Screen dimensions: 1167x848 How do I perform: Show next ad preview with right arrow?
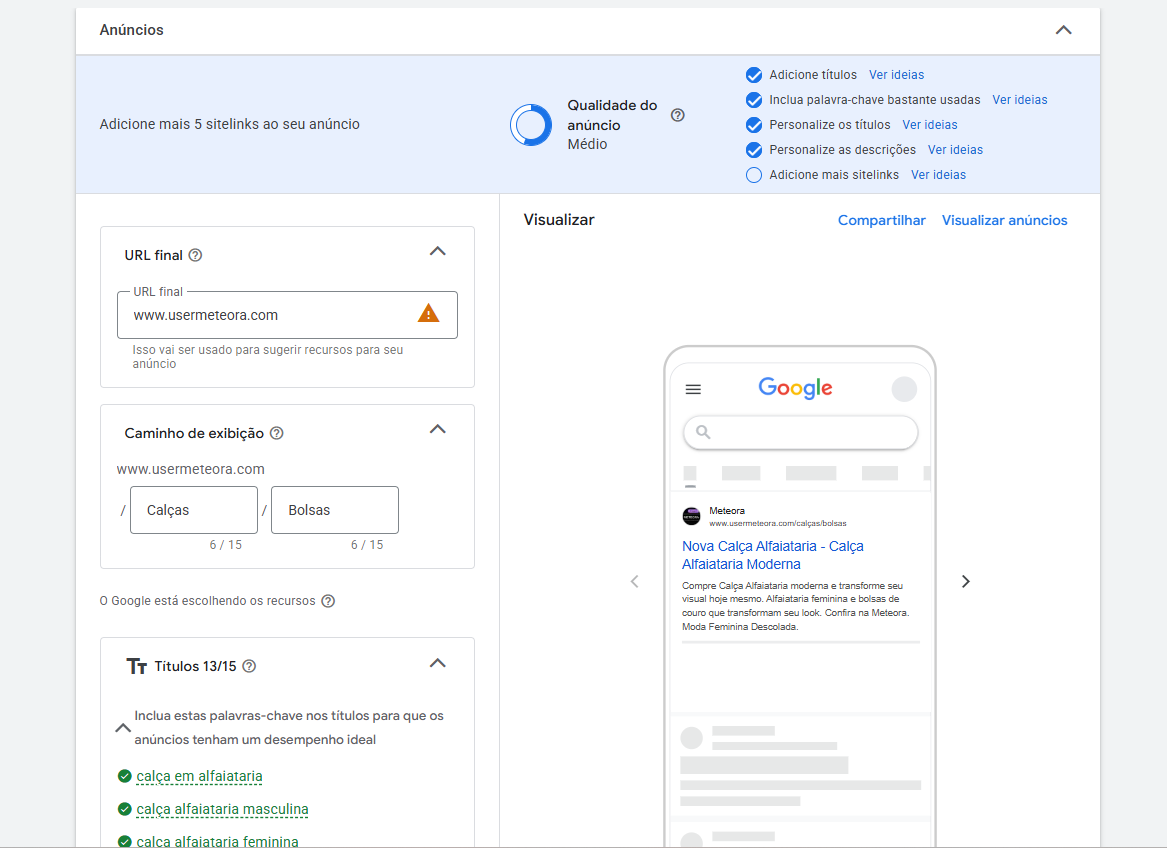tap(965, 581)
